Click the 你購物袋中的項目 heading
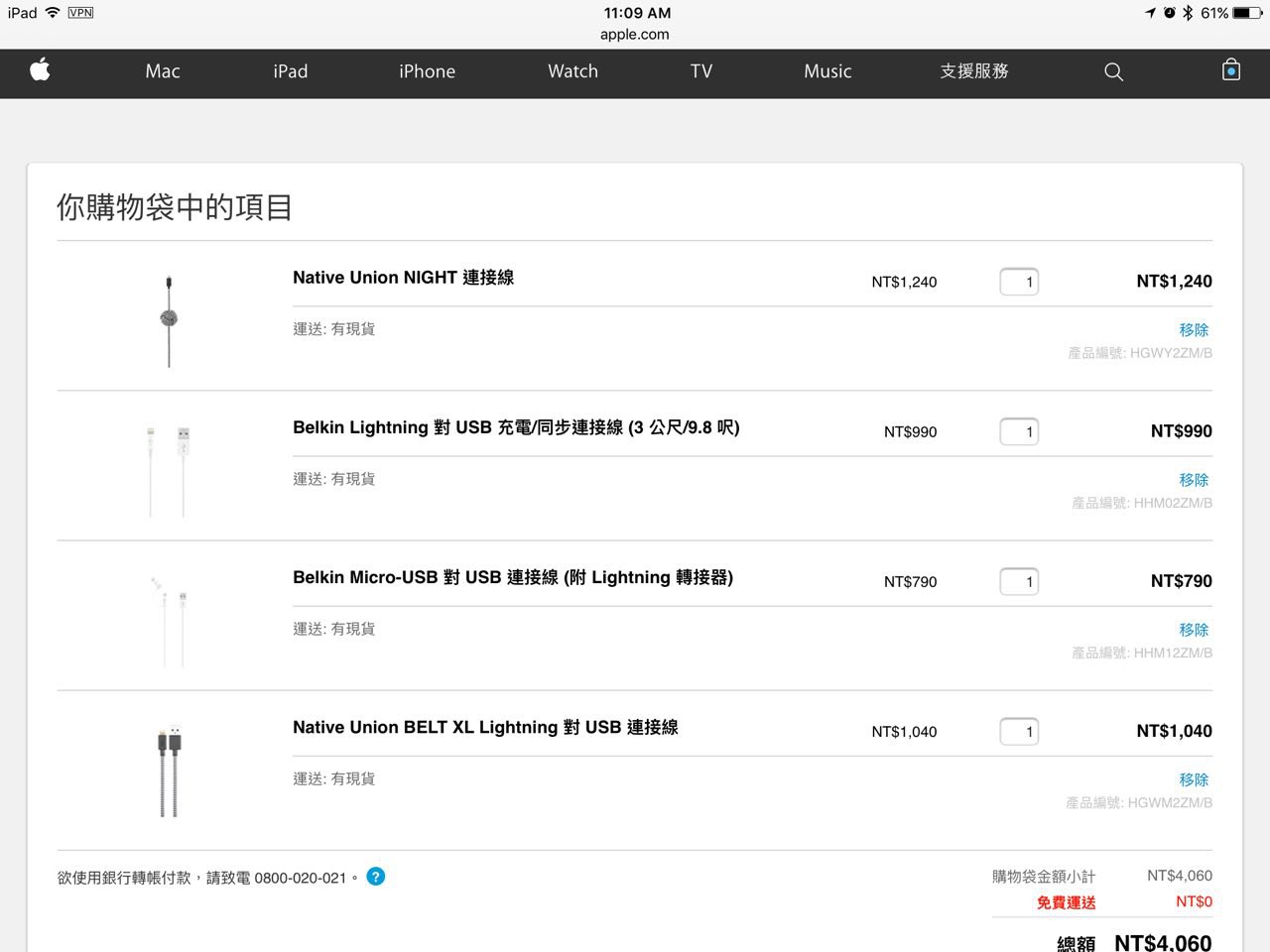Image resolution: width=1270 pixels, height=952 pixels. coord(175,207)
